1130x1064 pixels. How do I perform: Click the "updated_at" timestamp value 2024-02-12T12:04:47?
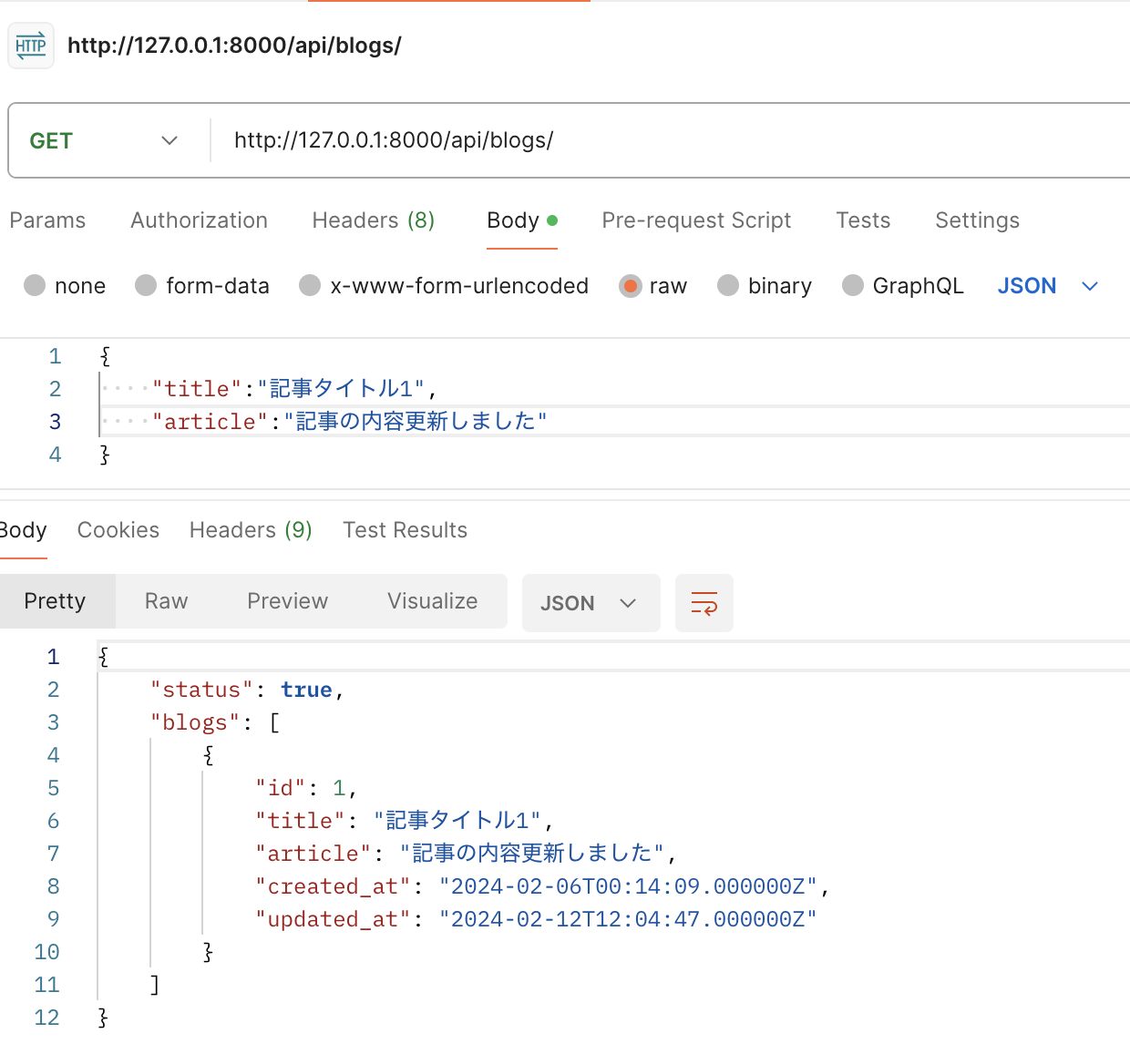click(x=628, y=919)
